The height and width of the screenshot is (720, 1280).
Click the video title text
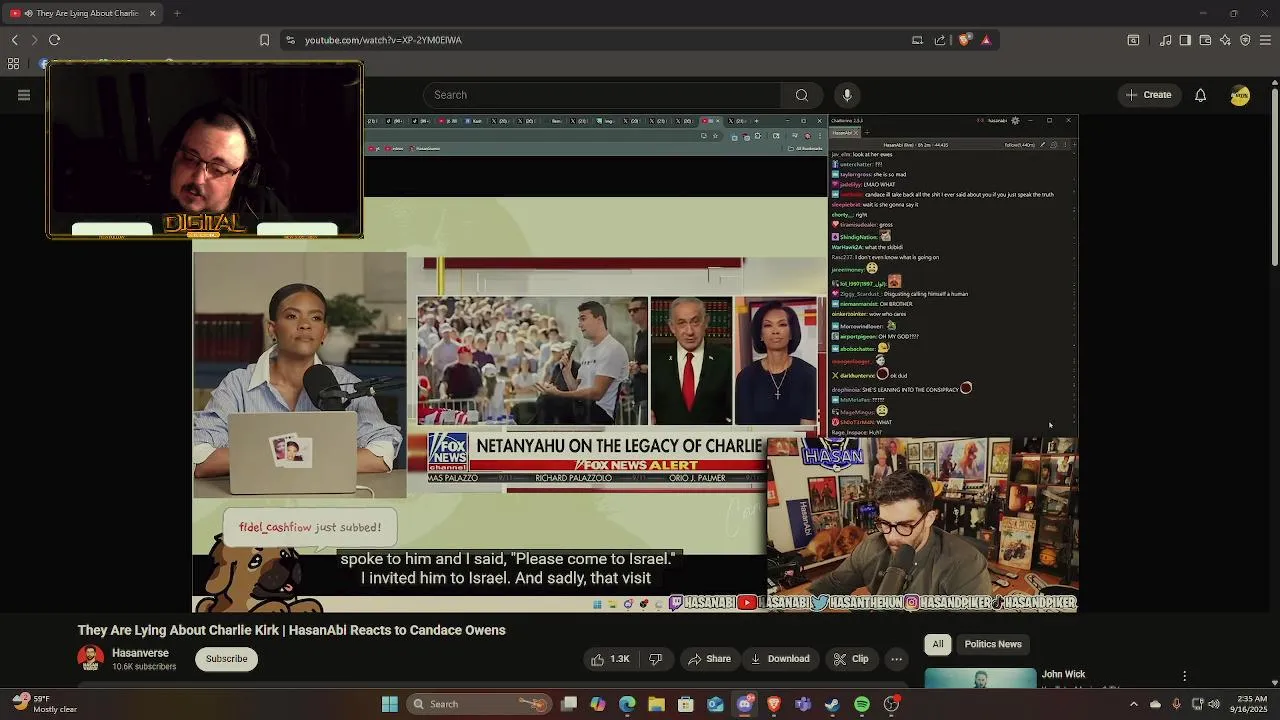coord(292,630)
